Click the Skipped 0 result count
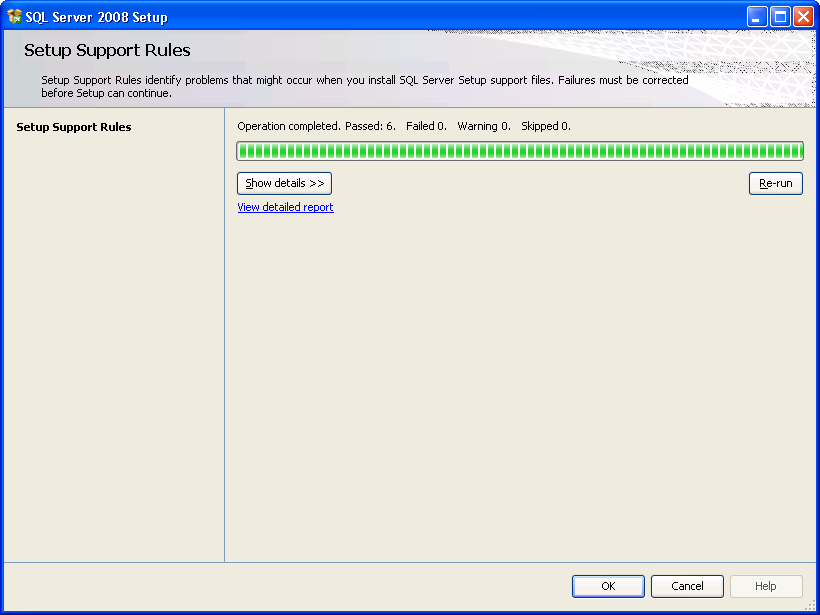 (x=546, y=126)
